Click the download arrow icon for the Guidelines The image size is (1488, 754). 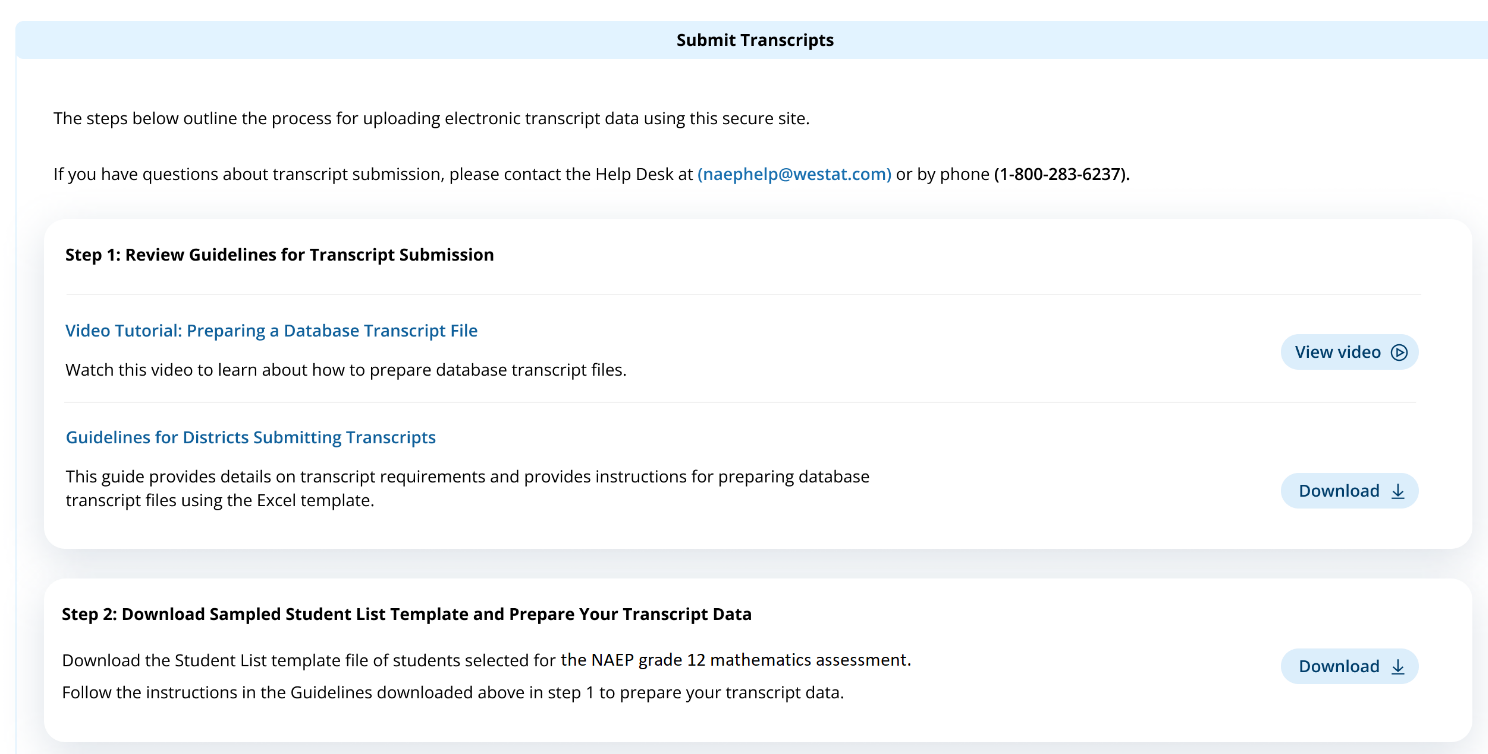coord(1398,491)
